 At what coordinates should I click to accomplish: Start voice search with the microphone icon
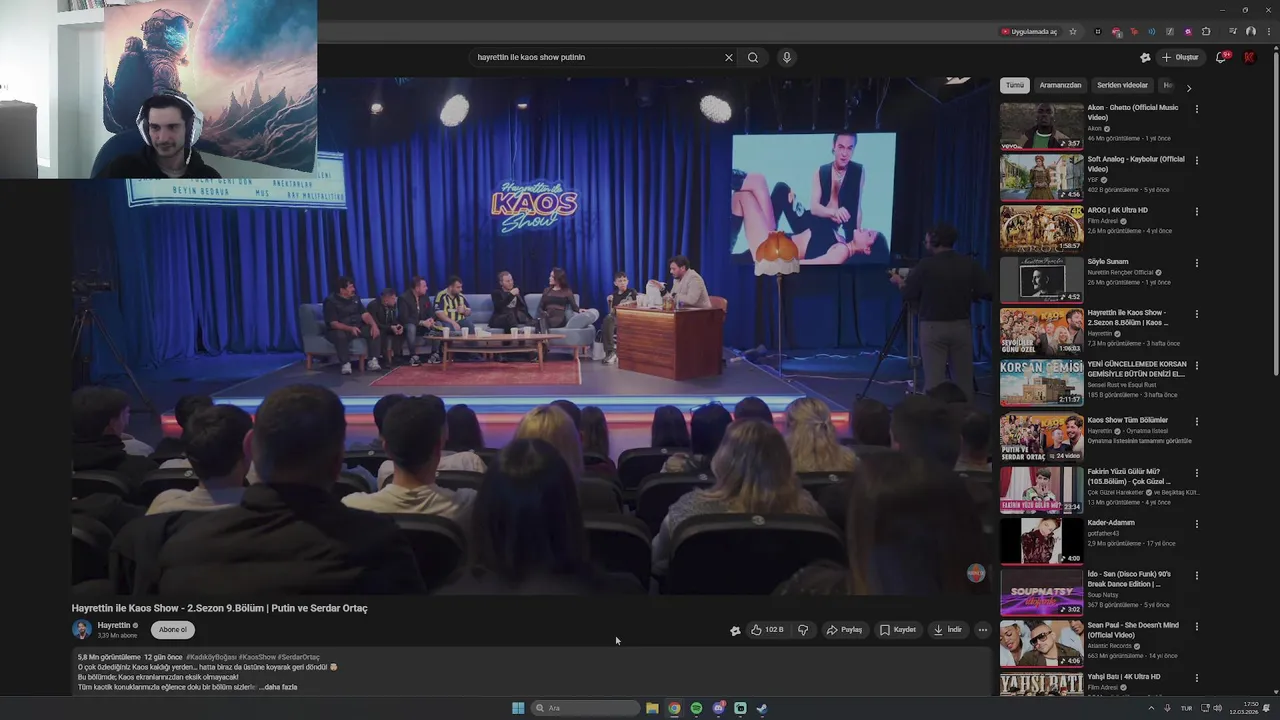(787, 57)
